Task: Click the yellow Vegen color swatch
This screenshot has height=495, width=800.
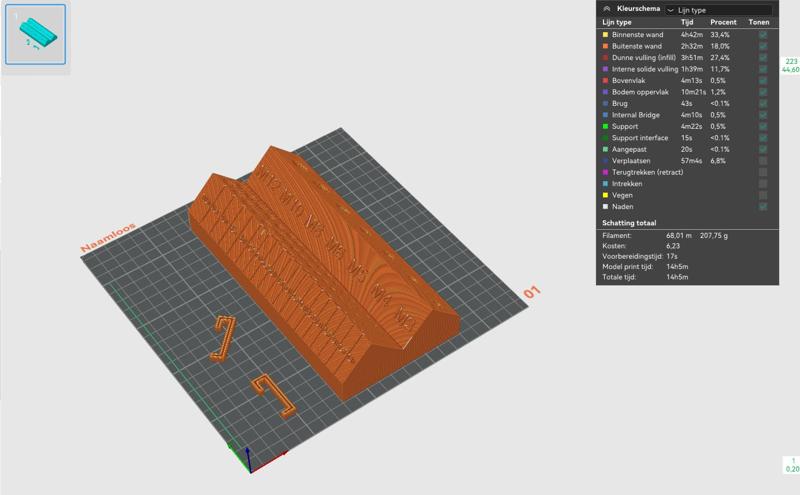Action: [x=606, y=195]
